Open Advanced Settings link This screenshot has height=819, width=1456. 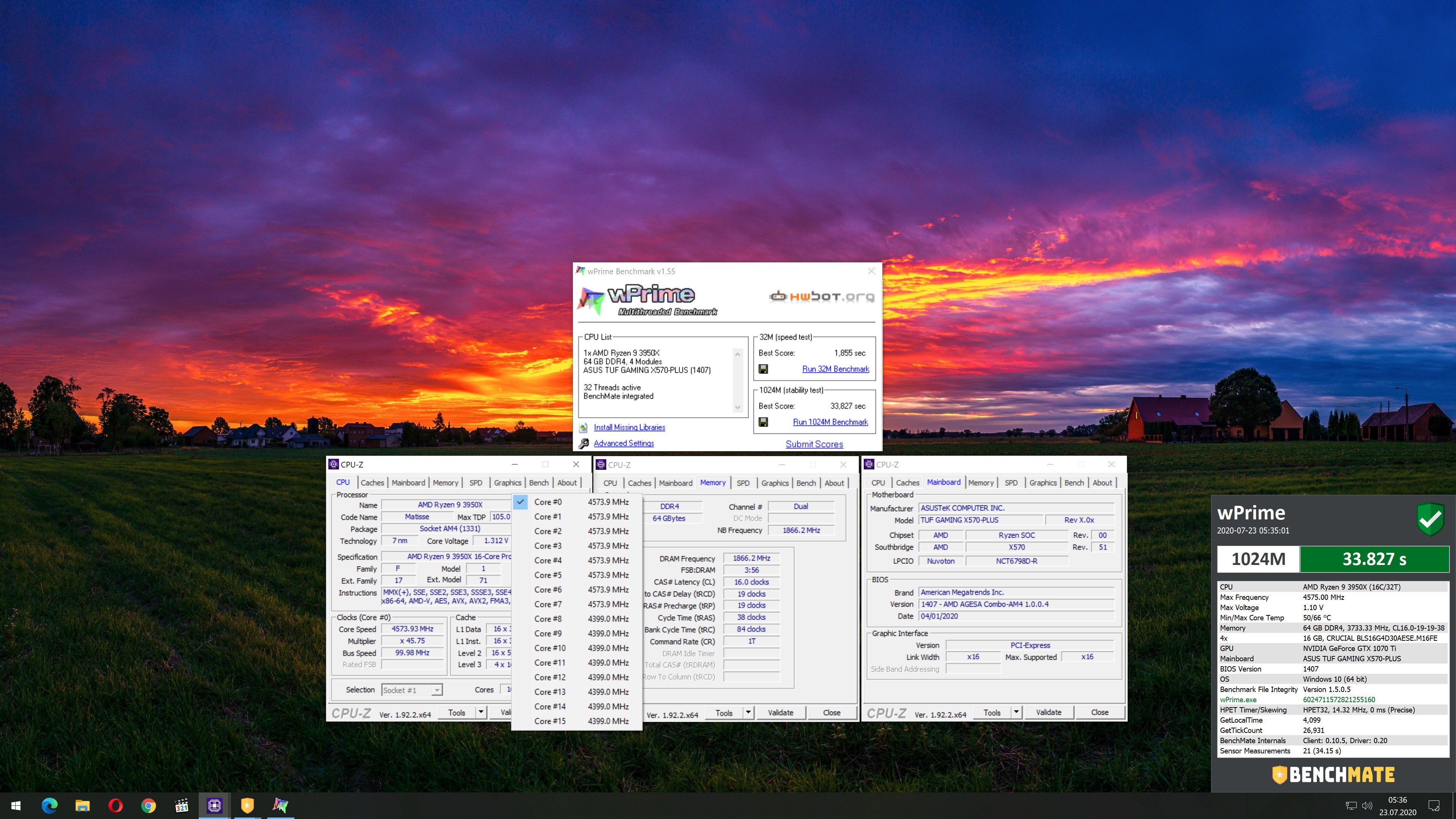[623, 444]
